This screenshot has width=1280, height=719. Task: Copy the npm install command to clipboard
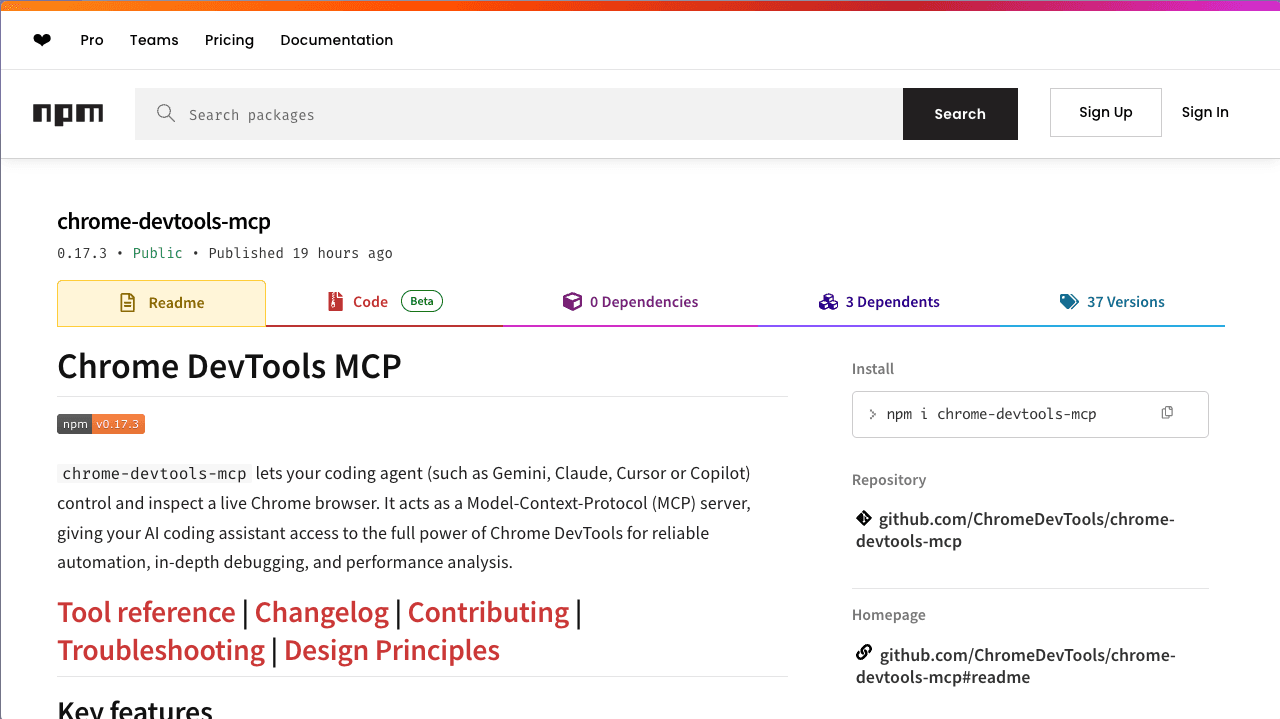tap(1167, 412)
